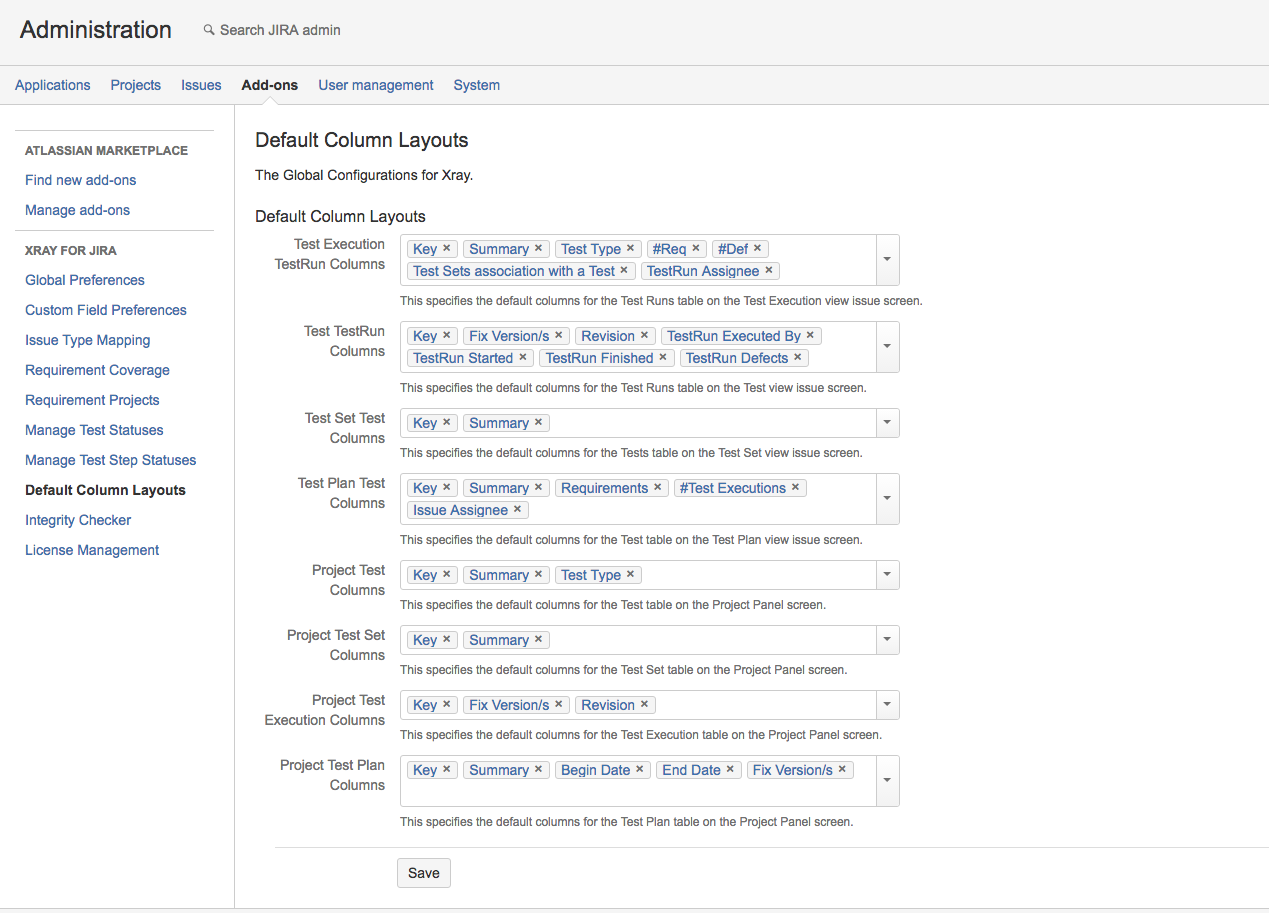The image size is (1269, 913).
Task: Open Manage Test Statuses page
Action: (x=94, y=430)
